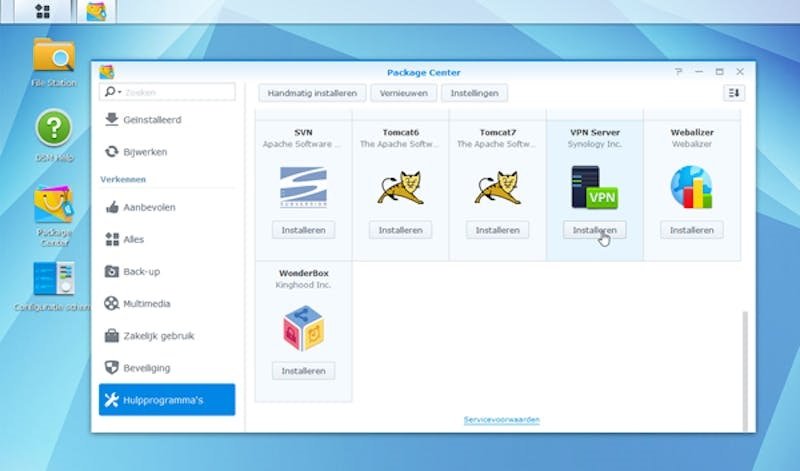Install the WonderBox package
Screen dimensions: 800x471
[x=304, y=371]
